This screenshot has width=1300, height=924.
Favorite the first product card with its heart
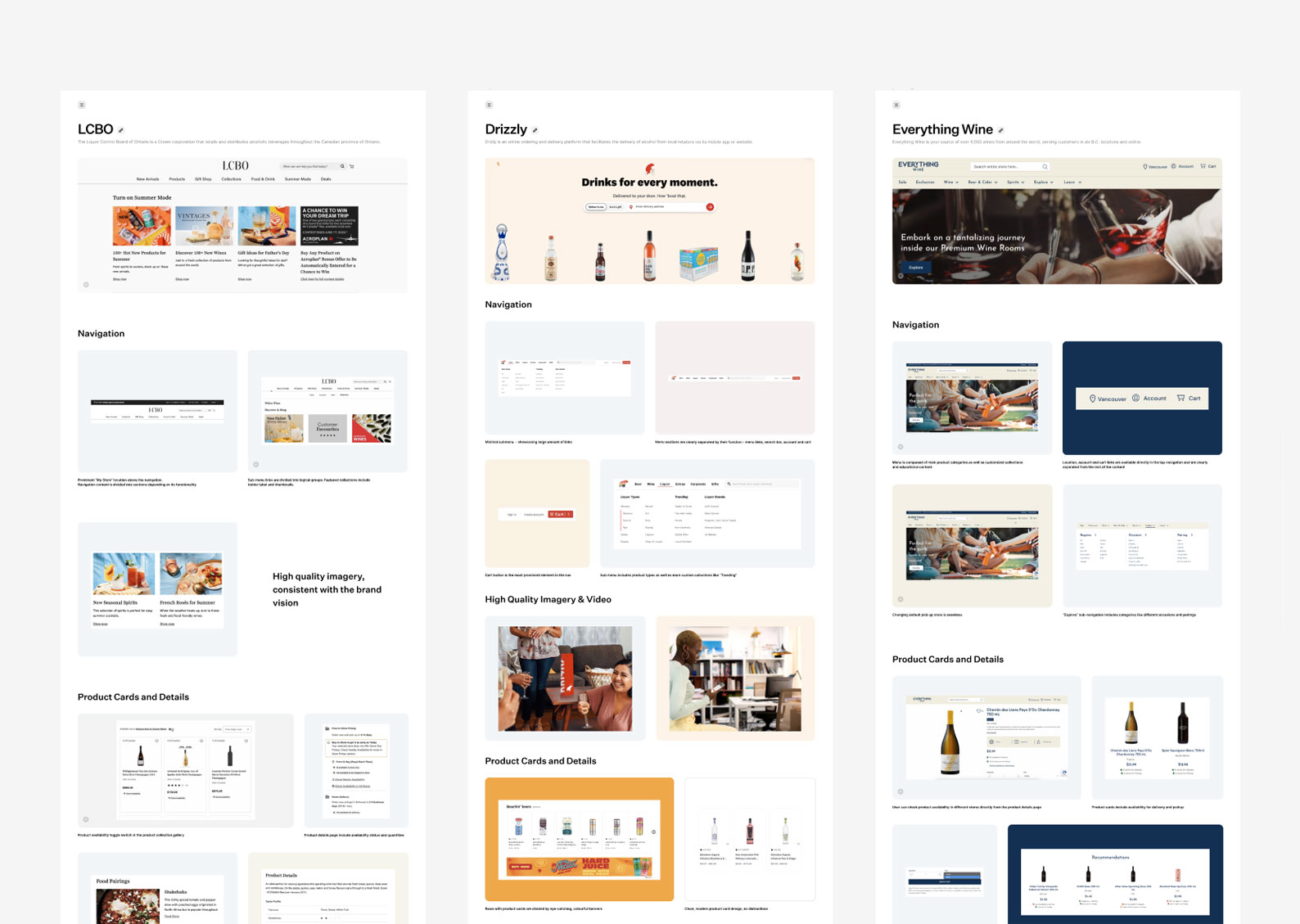coord(156,741)
